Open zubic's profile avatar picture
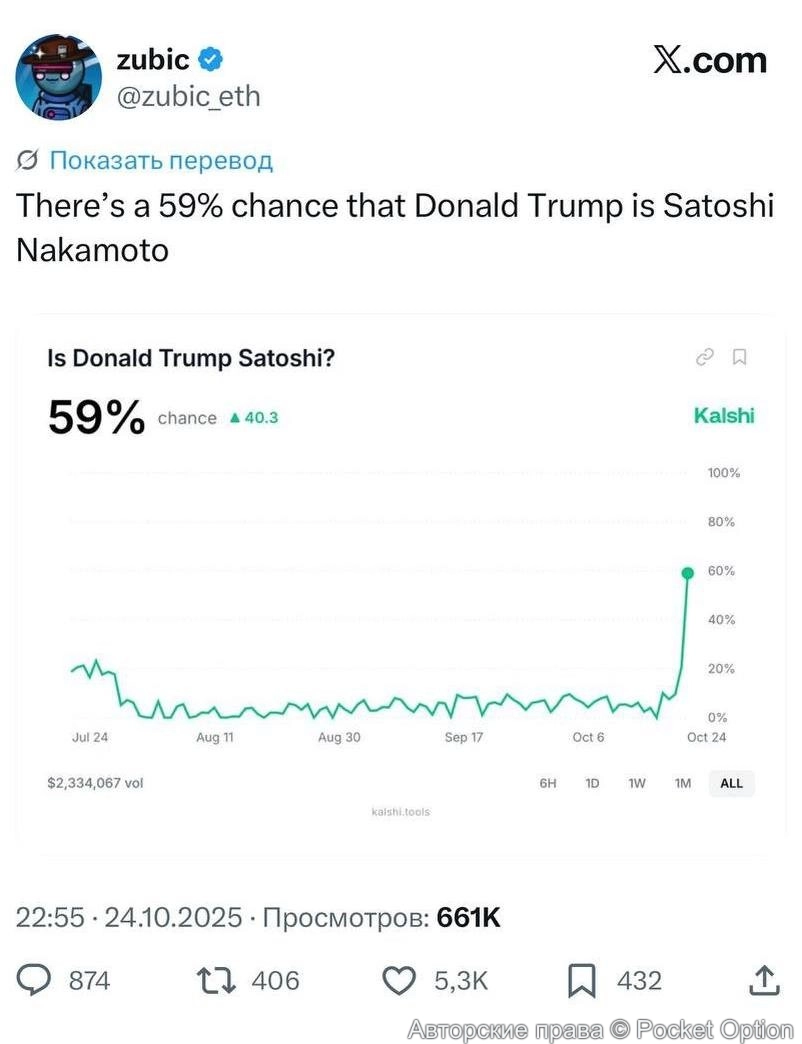 58,76
